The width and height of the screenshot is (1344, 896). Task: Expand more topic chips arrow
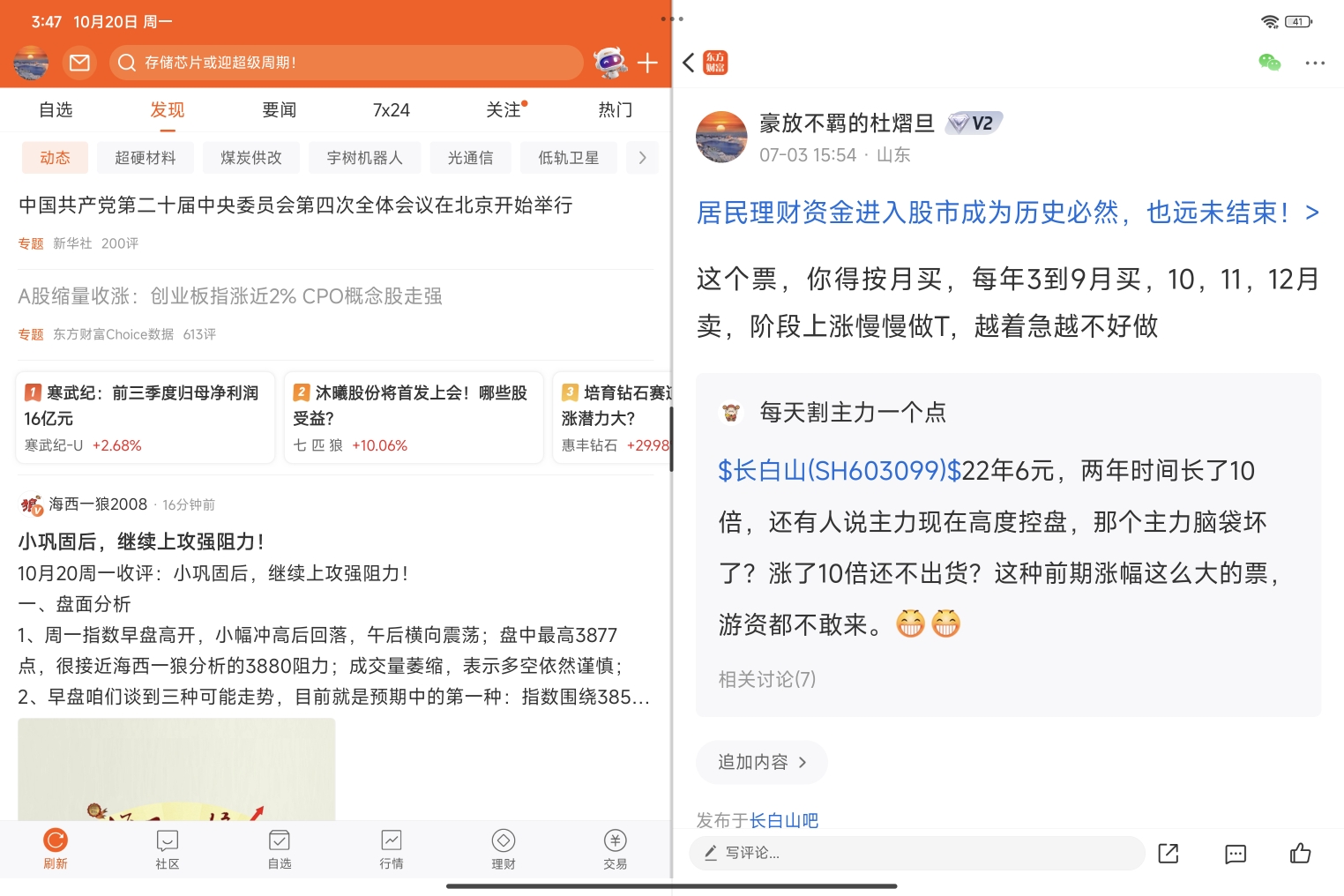[x=642, y=158]
